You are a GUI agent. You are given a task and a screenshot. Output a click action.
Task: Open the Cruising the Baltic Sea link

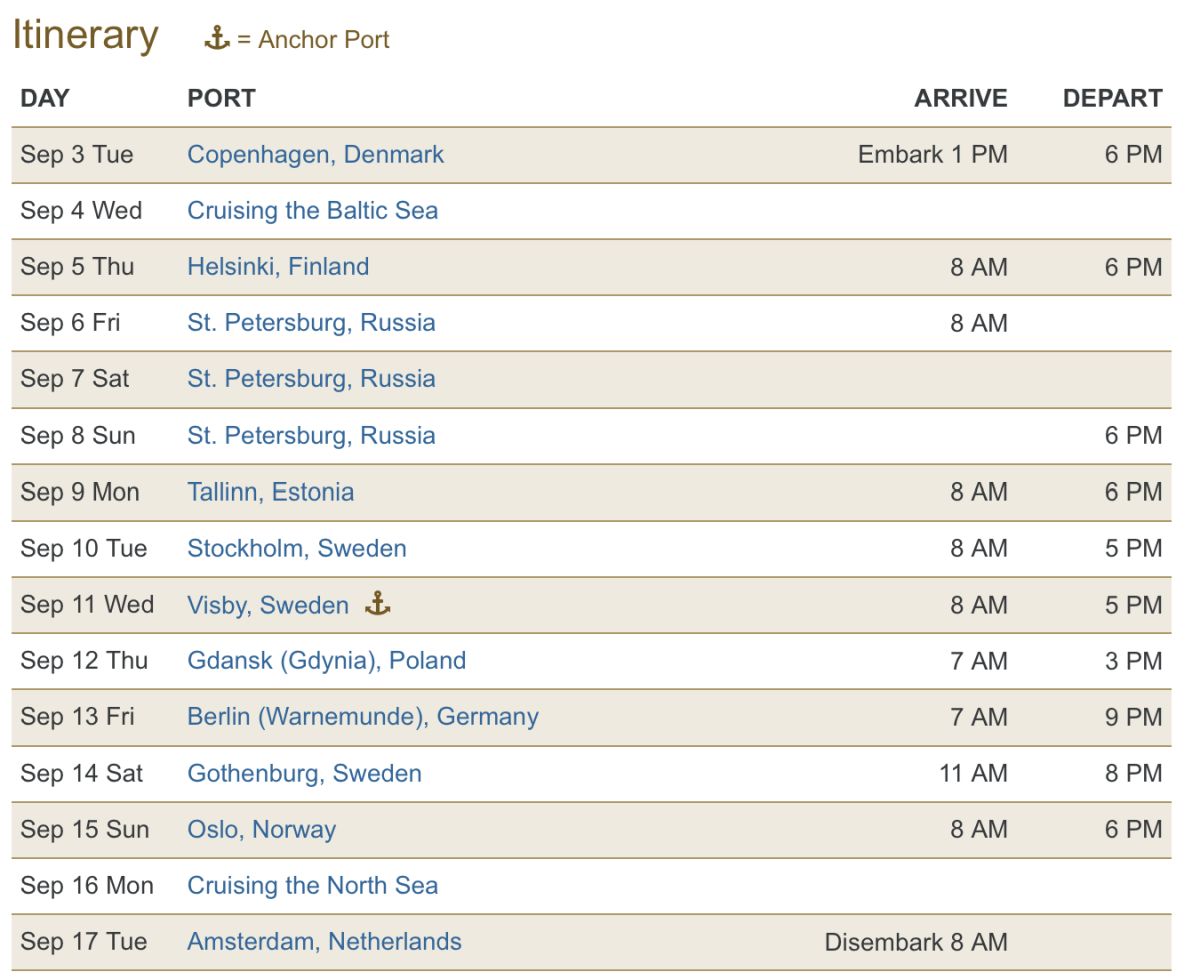[x=312, y=211]
